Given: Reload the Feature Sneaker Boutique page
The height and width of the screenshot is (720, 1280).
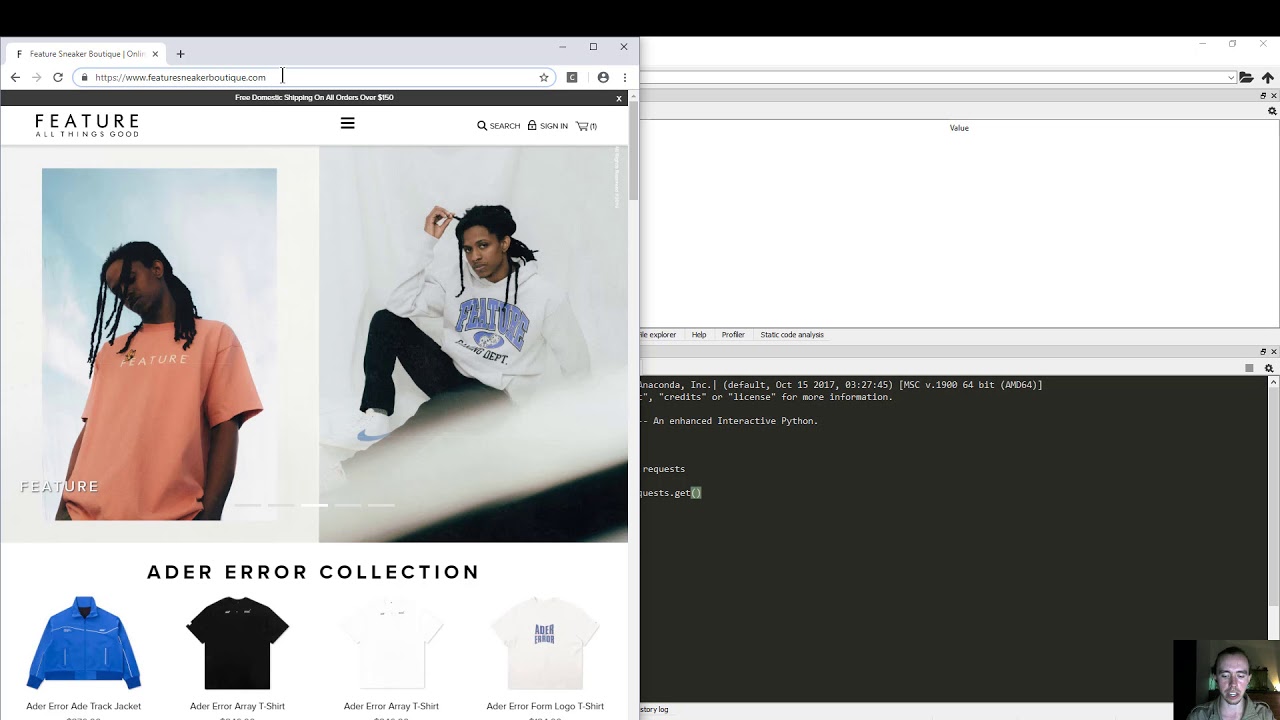Looking at the screenshot, I should coord(58,77).
